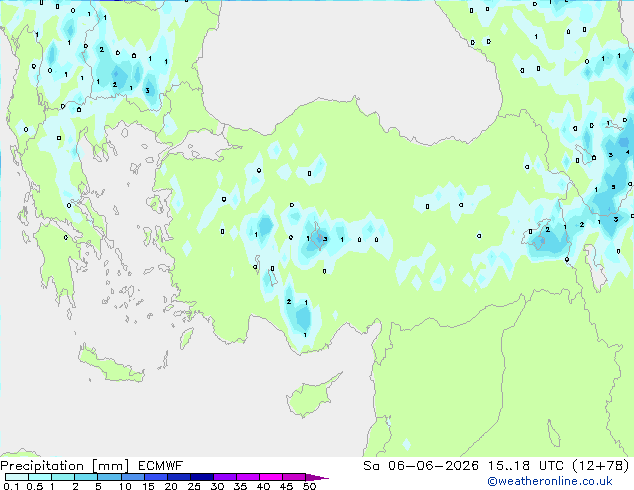634x490 pixels.
Task: Click the '0.1' legend scale label
Action: point(11,486)
